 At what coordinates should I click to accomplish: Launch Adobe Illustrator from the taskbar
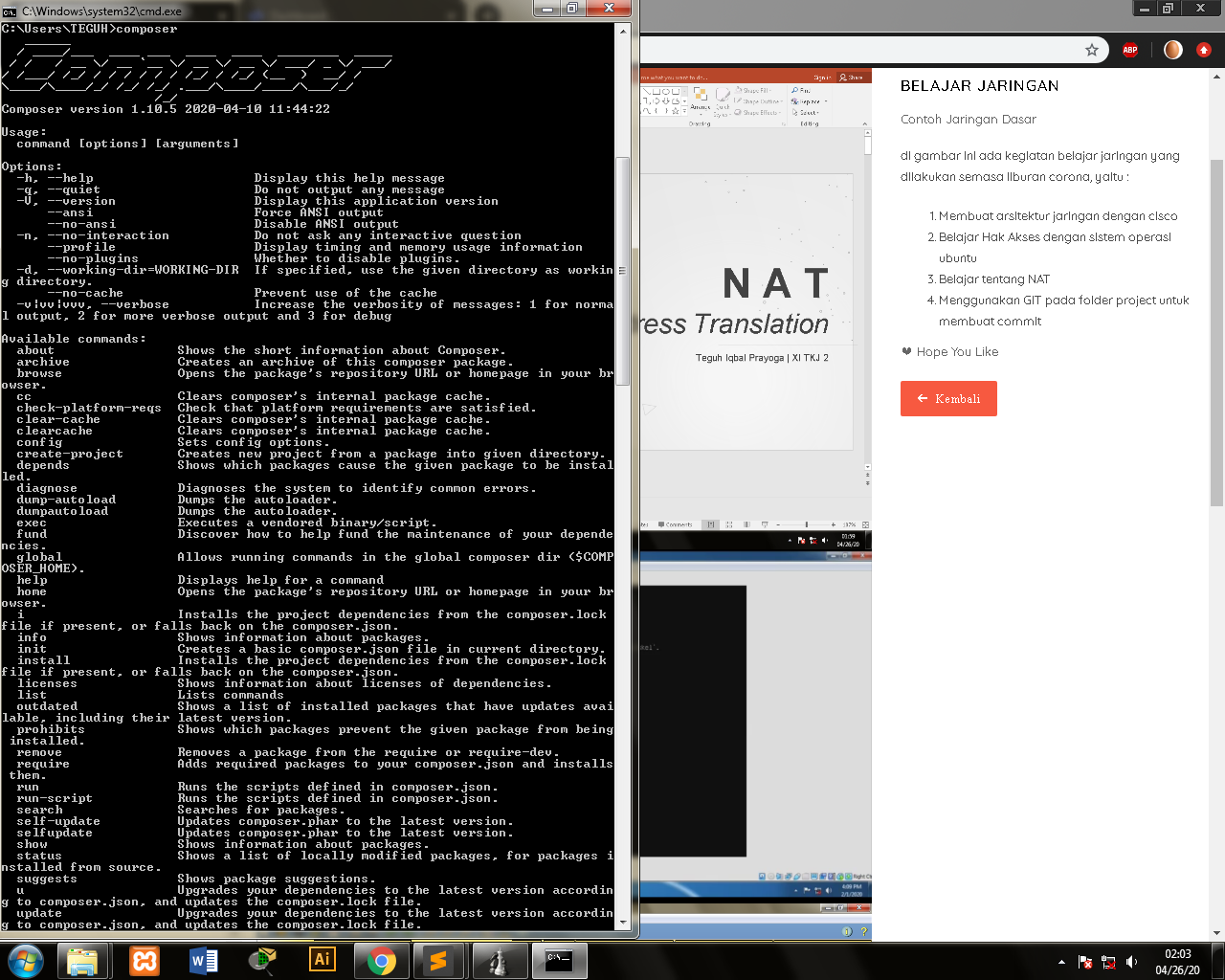tap(323, 961)
